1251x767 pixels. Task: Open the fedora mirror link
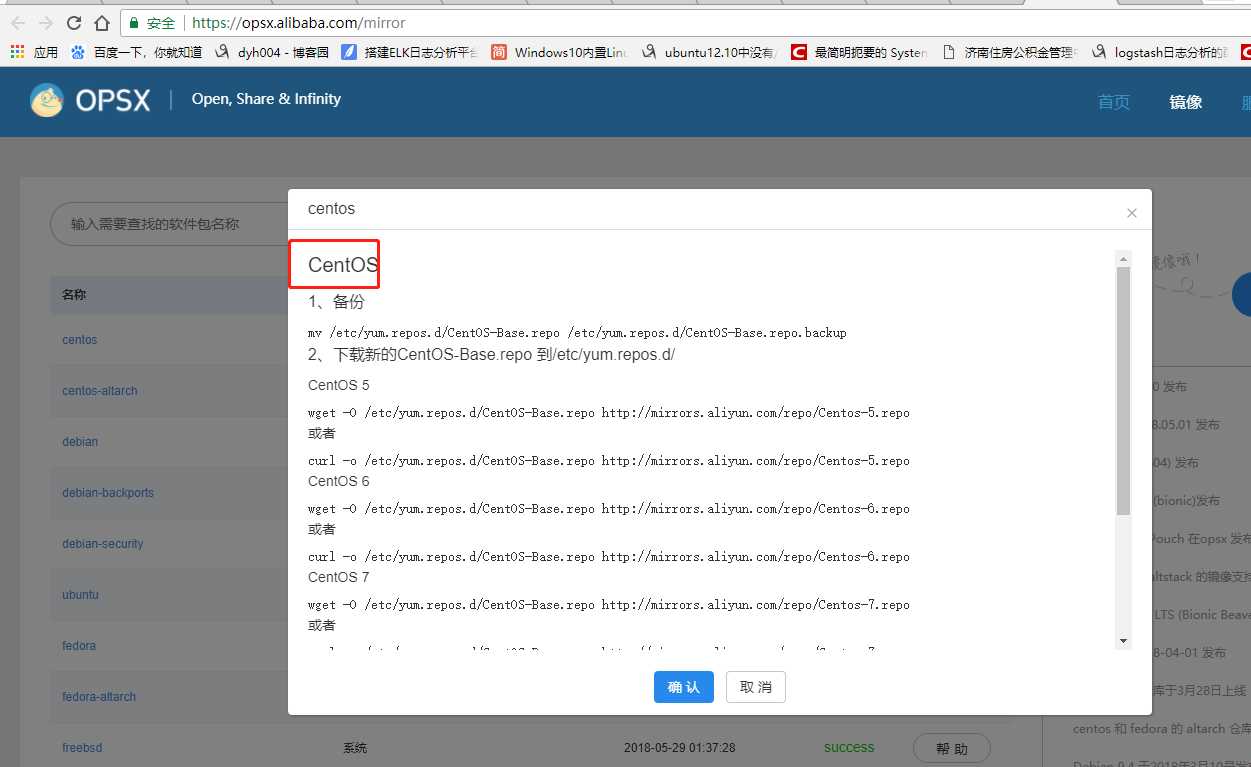coord(79,646)
